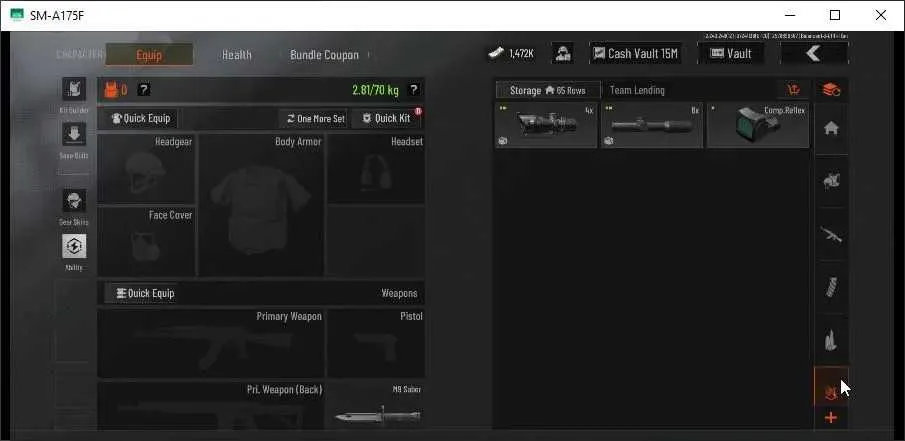Click the Save Builds download icon
Image resolution: width=905 pixels, height=441 pixels.
(x=74, y=134)
